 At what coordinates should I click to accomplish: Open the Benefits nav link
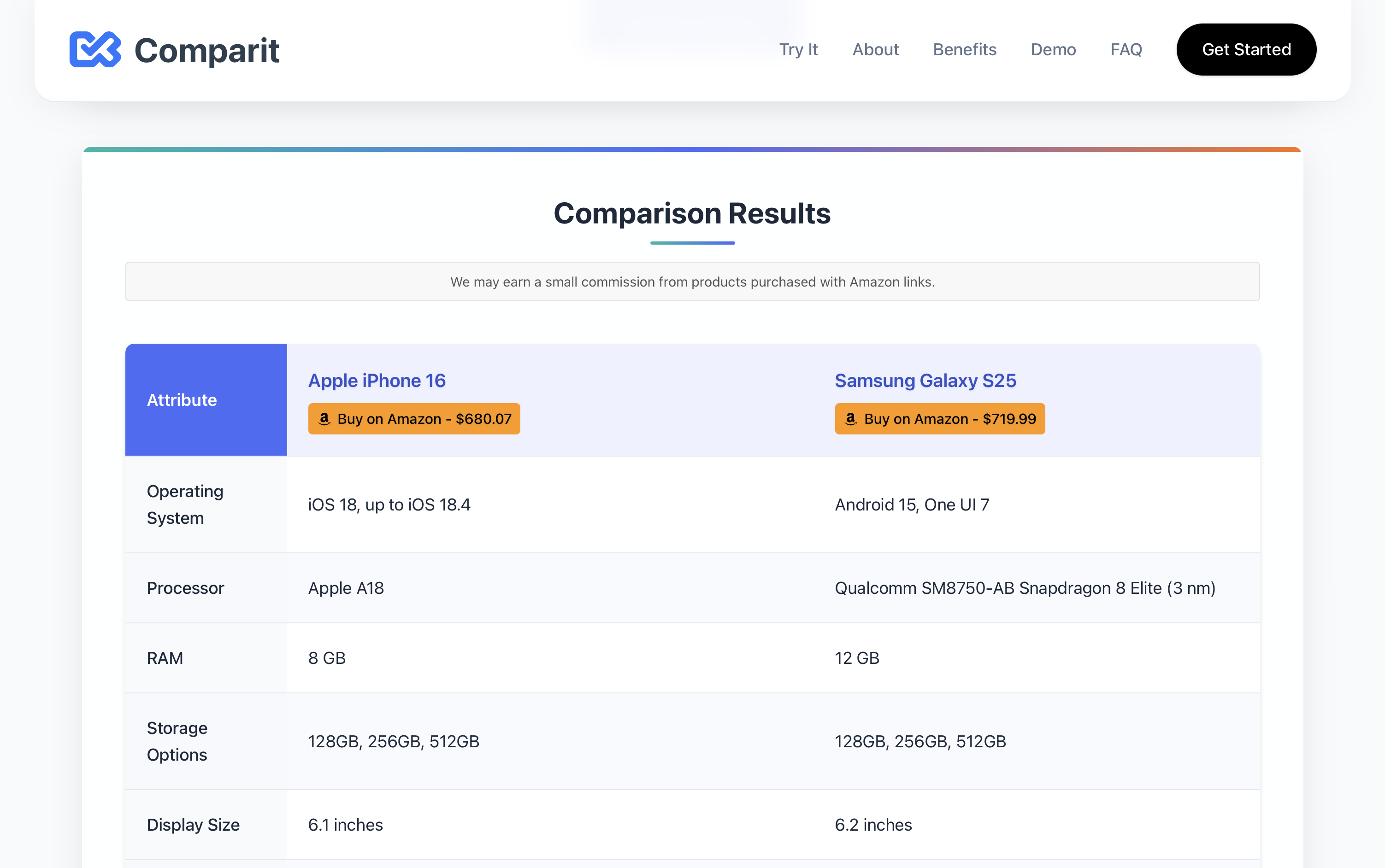click(965, 49)
